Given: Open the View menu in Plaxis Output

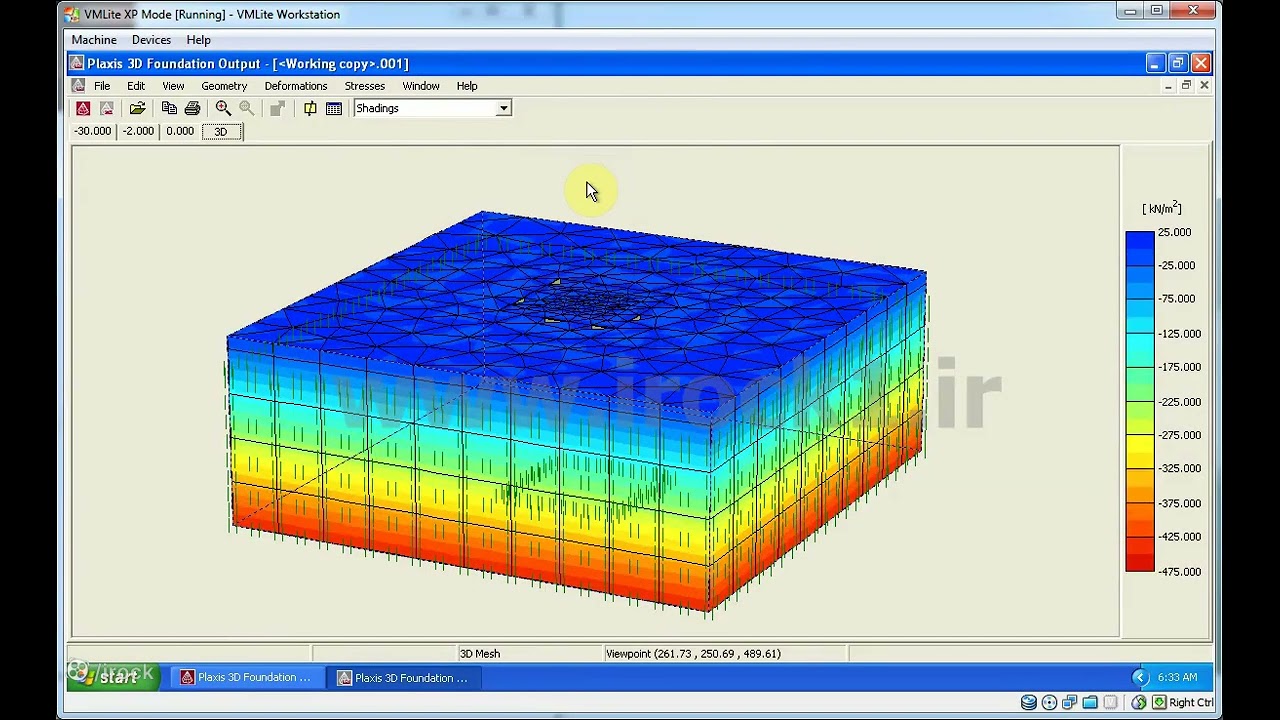Looking at the screenshot, I should pyautogui.click(x=173, y=86).
